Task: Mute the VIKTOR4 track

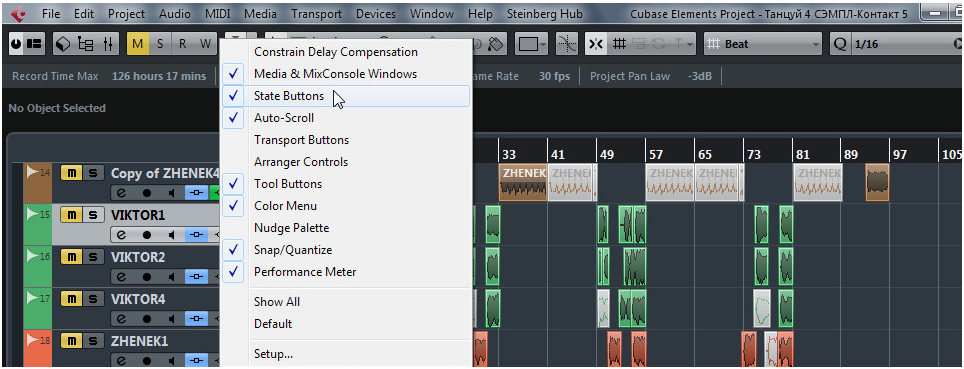Action: [71, 299]
